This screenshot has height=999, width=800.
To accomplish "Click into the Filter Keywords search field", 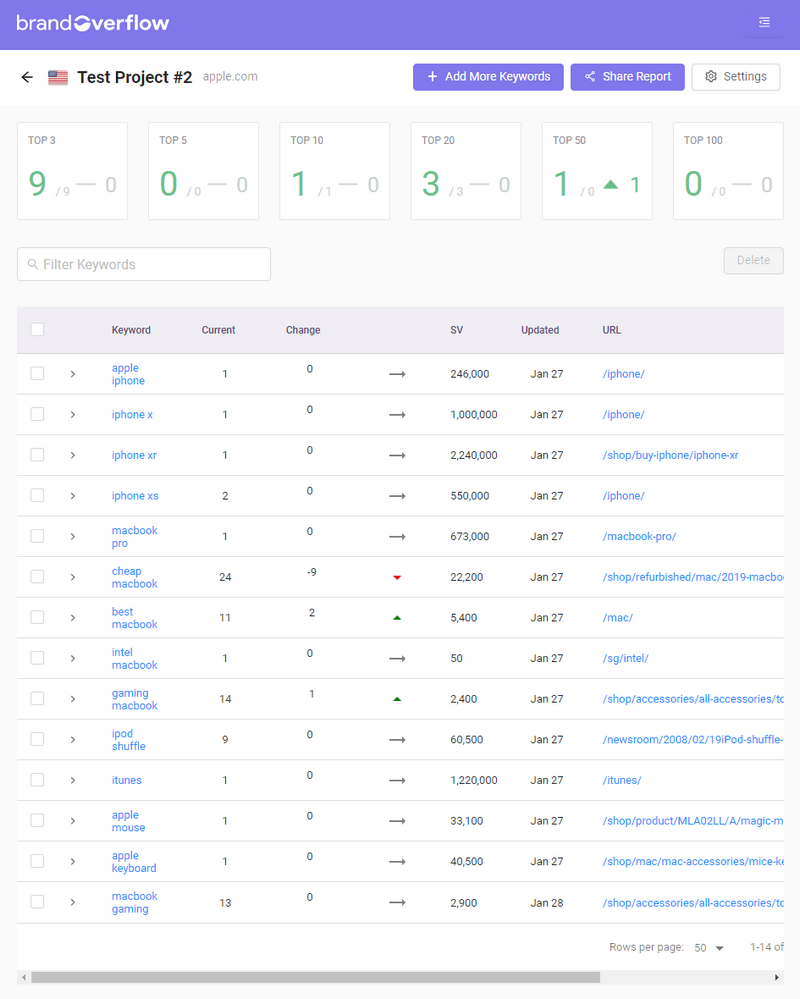I will [144, 264].
